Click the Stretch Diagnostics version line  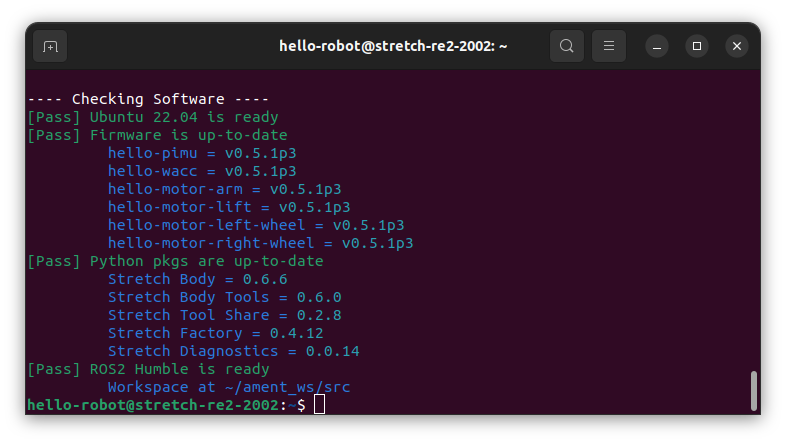(234, 351)
